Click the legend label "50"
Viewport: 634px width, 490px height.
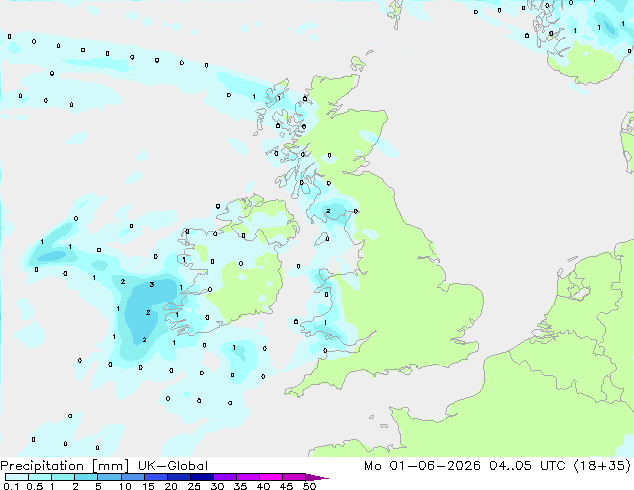coord(310,486)
